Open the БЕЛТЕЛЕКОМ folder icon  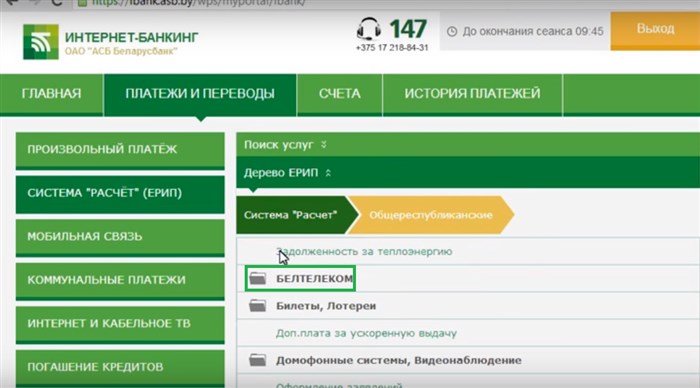pyautogui.click(x=258, y=278)
